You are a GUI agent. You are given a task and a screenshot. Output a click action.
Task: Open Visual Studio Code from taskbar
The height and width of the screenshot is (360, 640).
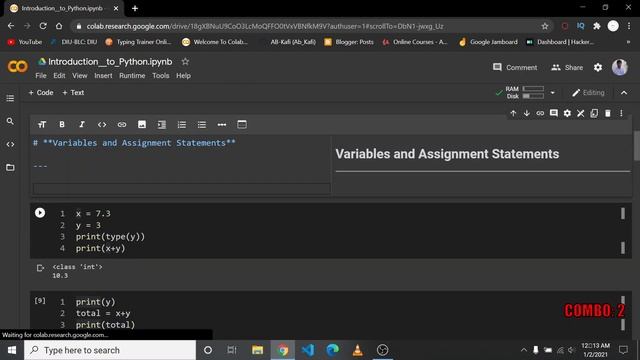click(308, 350)
